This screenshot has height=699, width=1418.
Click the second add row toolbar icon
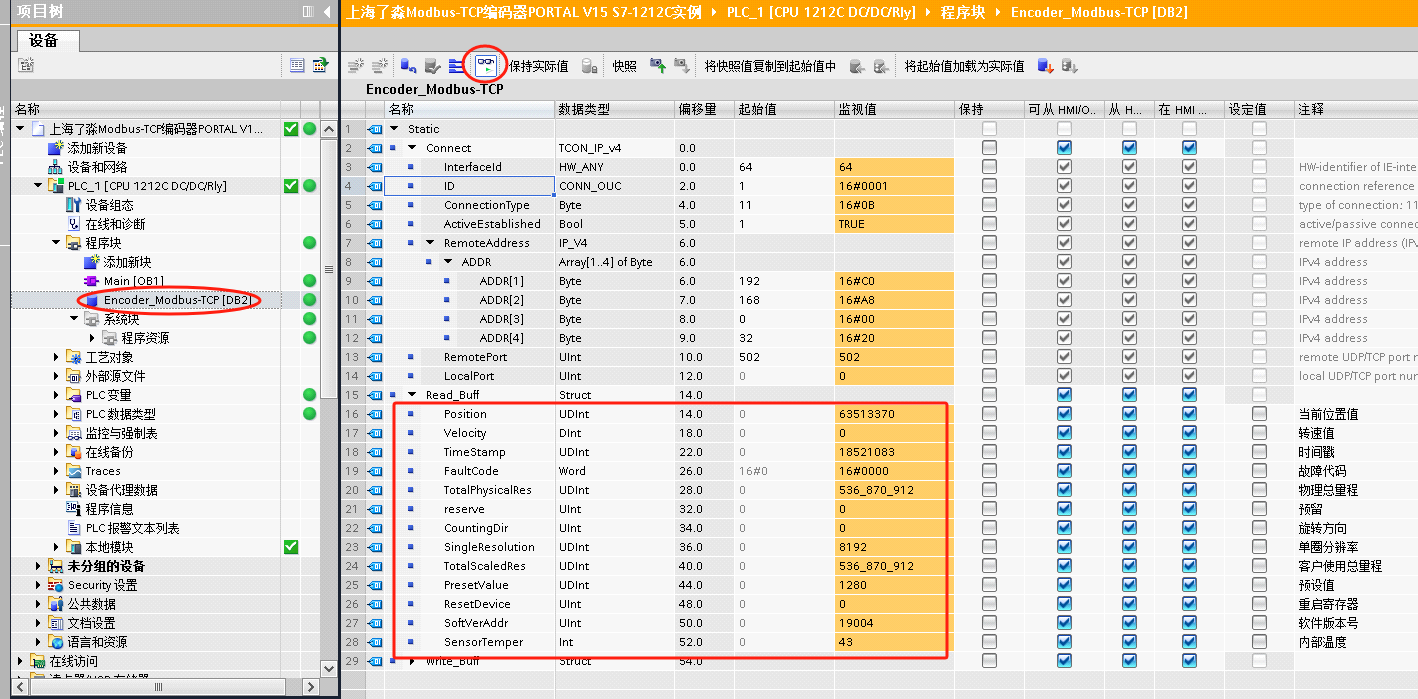click(x=380, y=66)
